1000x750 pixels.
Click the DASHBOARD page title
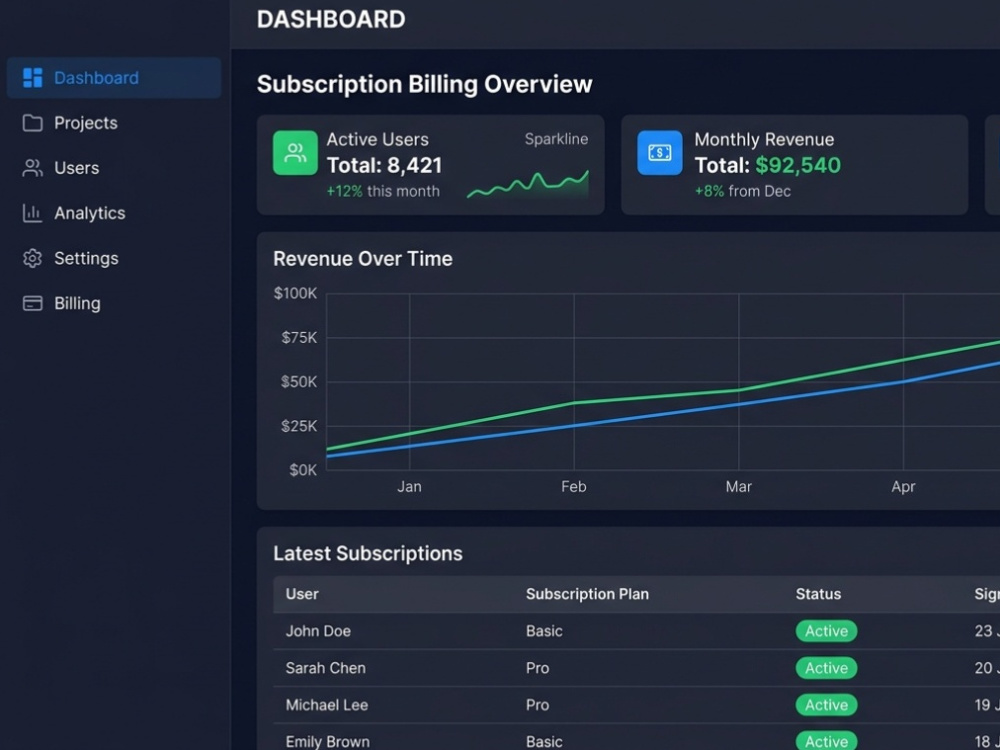pyautogui.click(x=331, y=19)
